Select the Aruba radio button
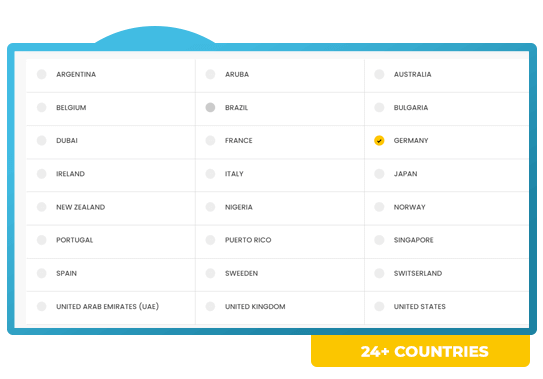 210,74
